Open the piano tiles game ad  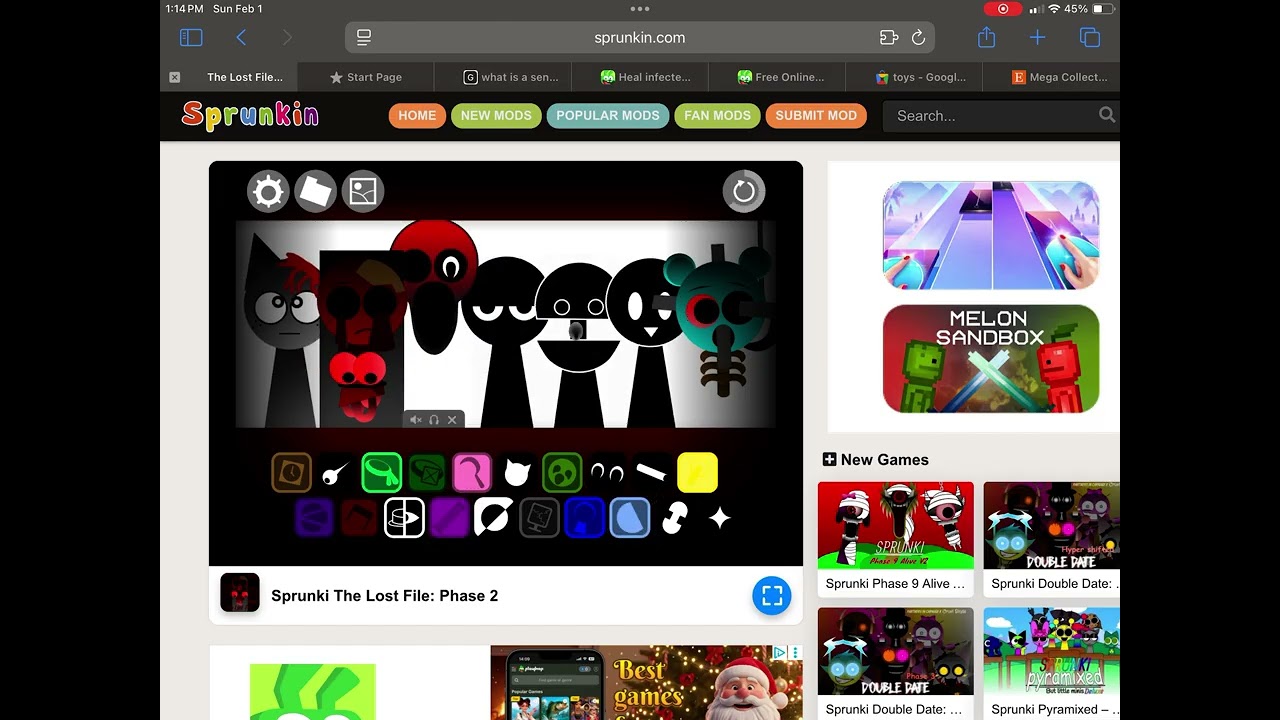pos(991,235)
